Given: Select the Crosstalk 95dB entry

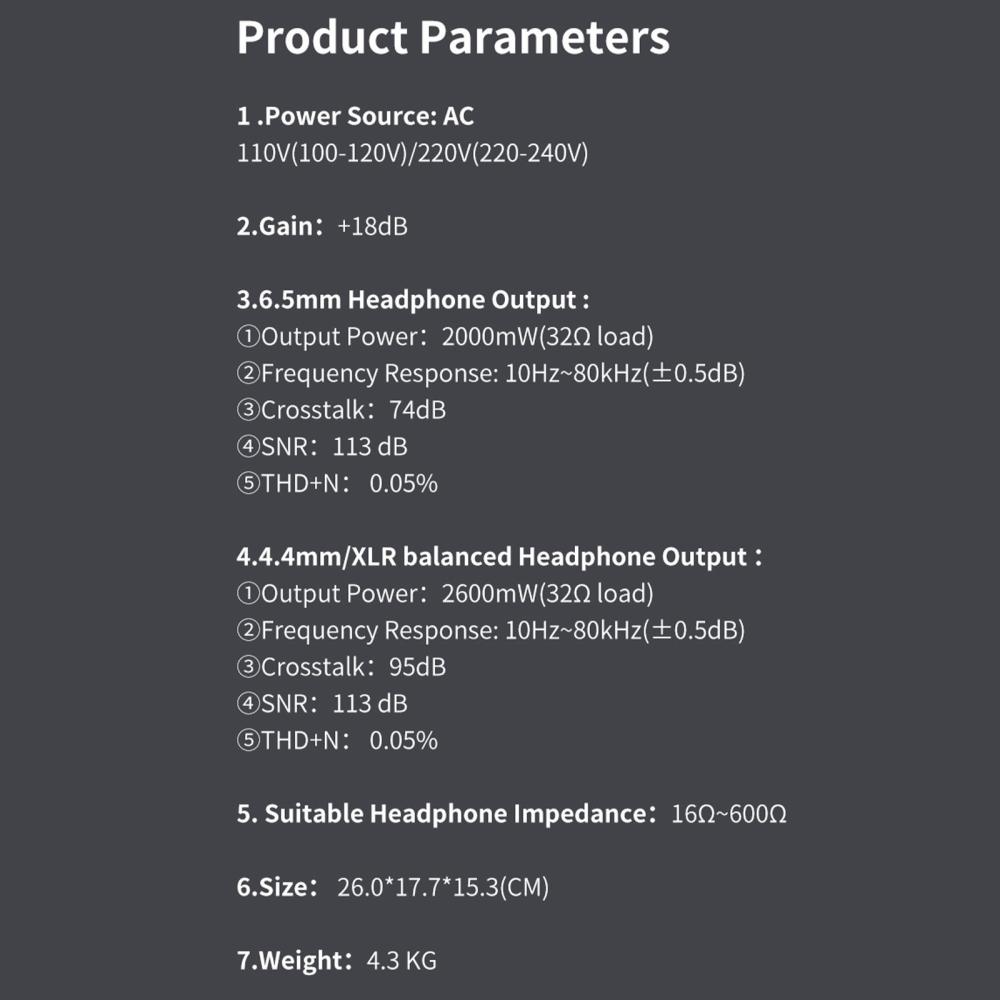Looking at the screenshot, I should click(341, 667).
